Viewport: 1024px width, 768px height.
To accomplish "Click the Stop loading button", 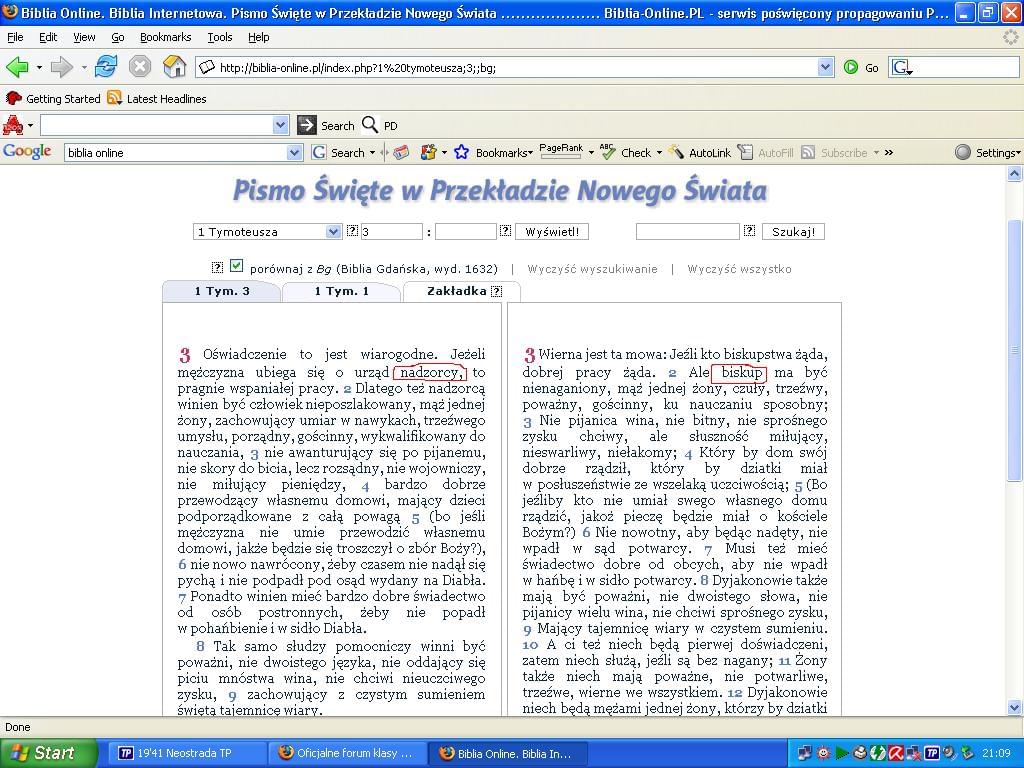I will coord(140,67).
